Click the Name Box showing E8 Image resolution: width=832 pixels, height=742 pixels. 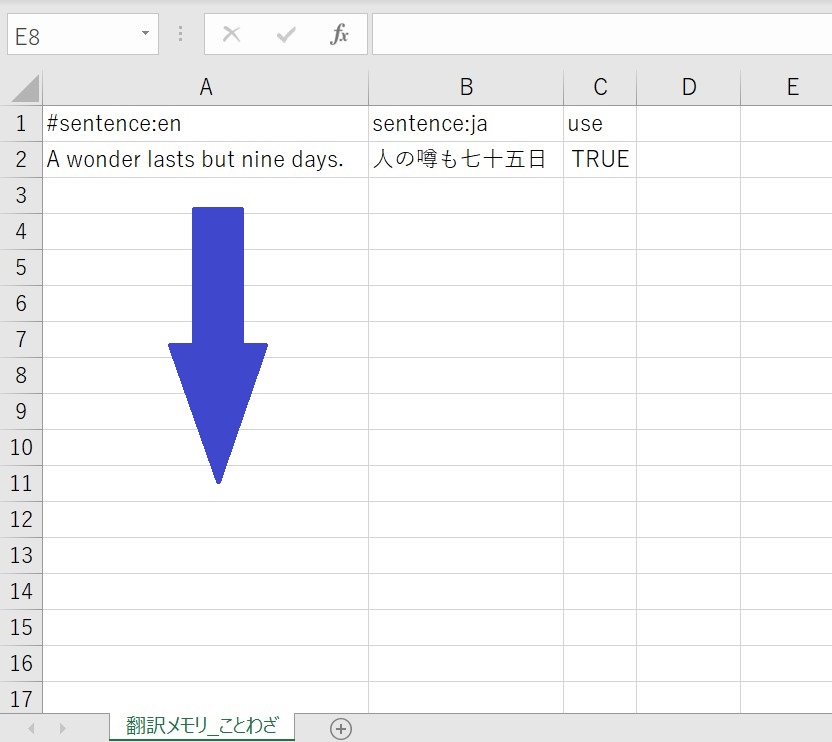tap(70, 36)
